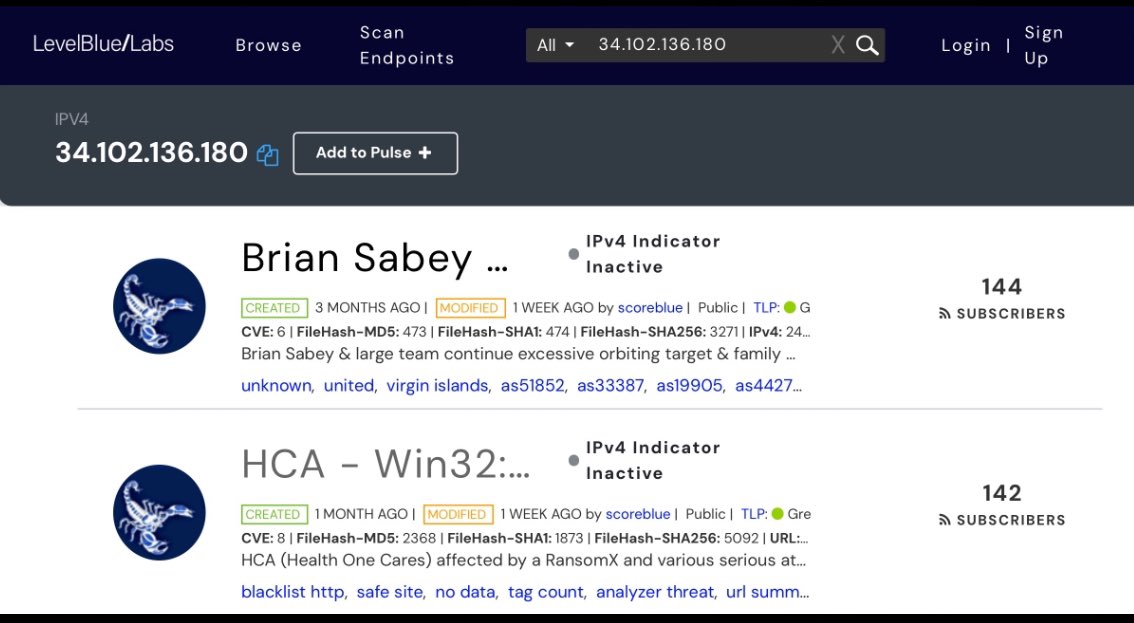This screenshot has width=1134, height=623.
Task: Click the Login link
Action: pos(965,45)
